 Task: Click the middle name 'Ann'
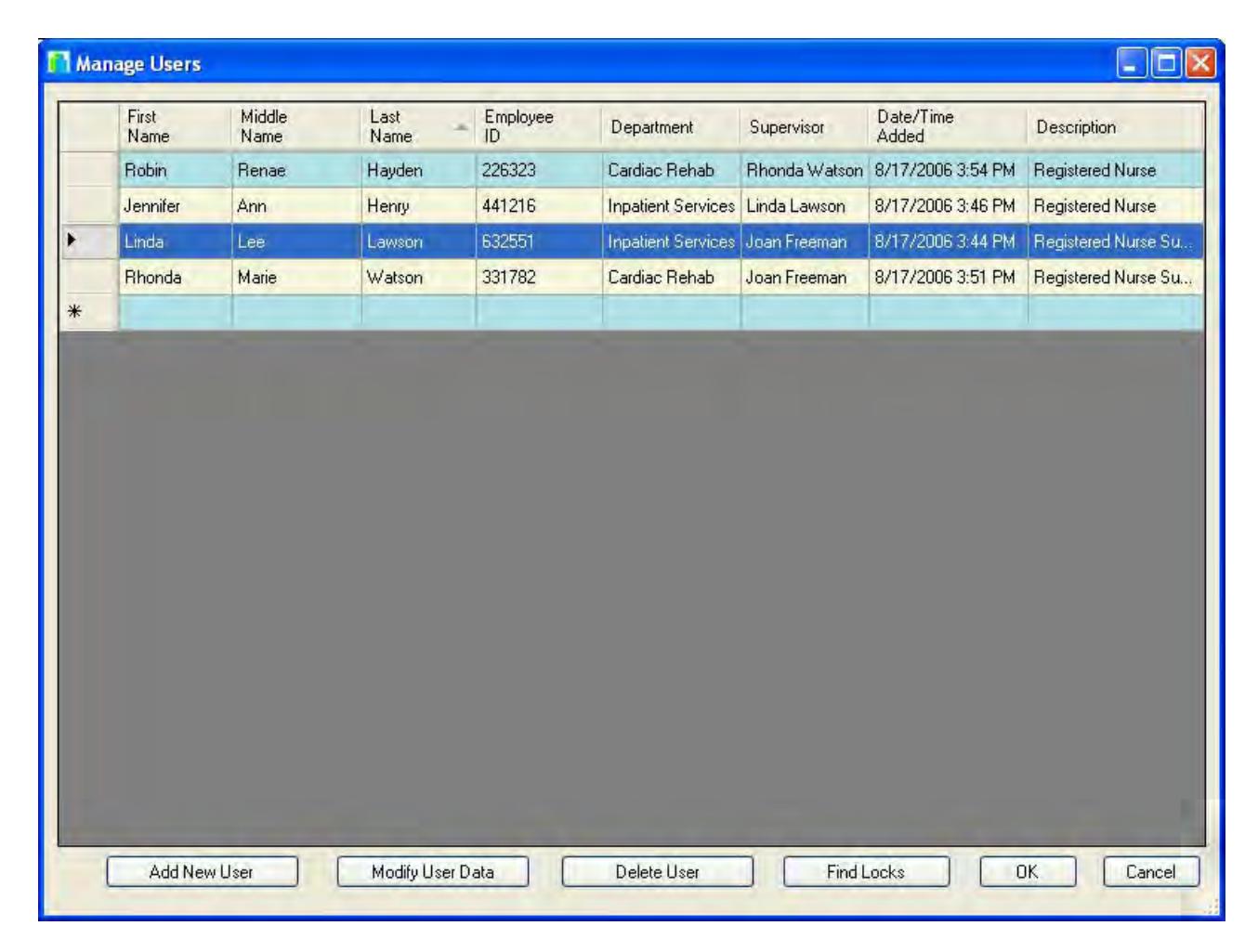pyautogui.click(x=297, y=206)
